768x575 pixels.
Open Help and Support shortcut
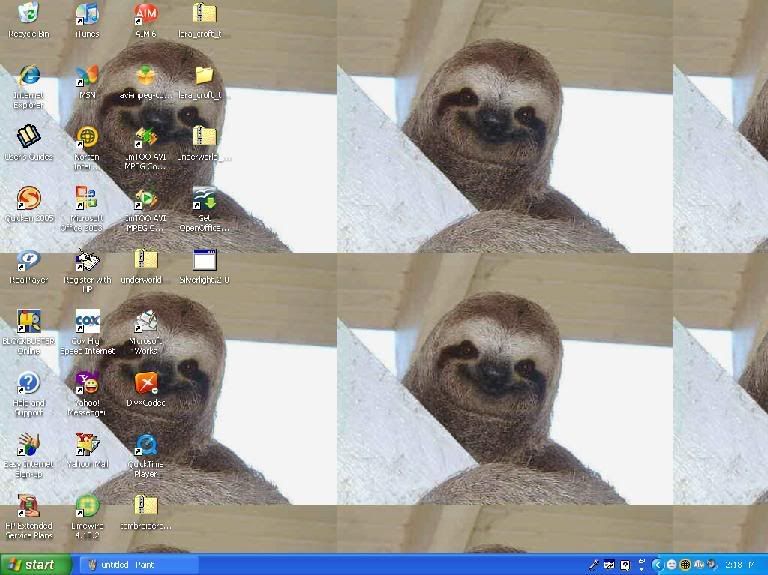pyautogui.click(x=29, y=384)
